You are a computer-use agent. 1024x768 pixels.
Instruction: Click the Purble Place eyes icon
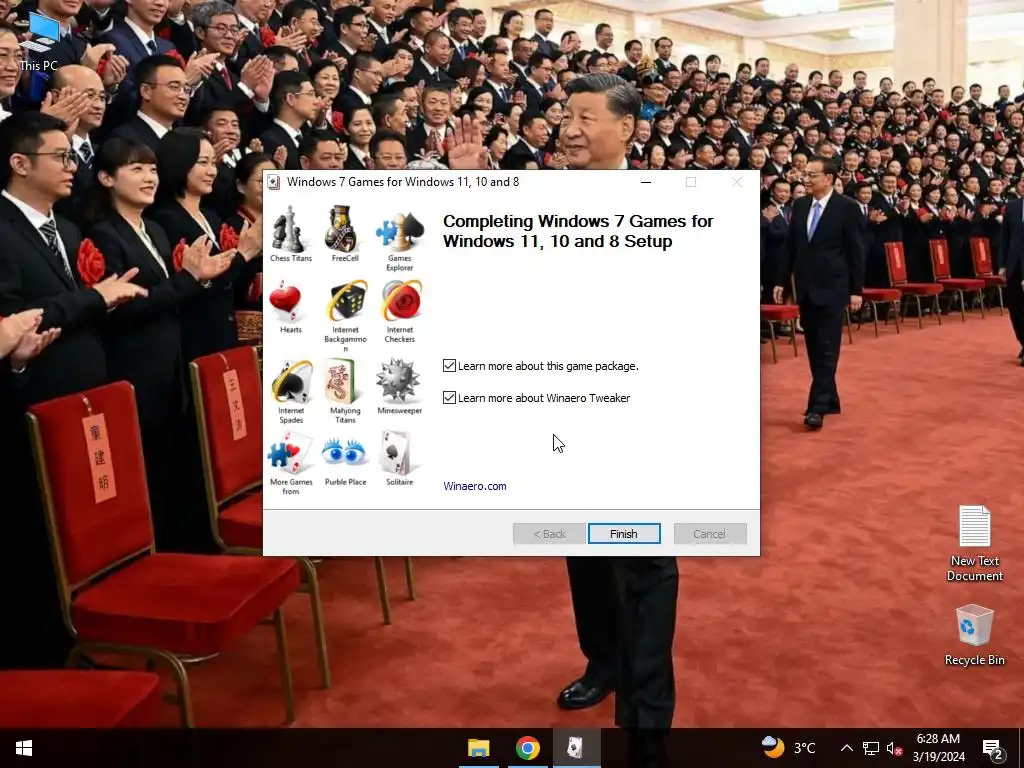(x=344, y=452)
